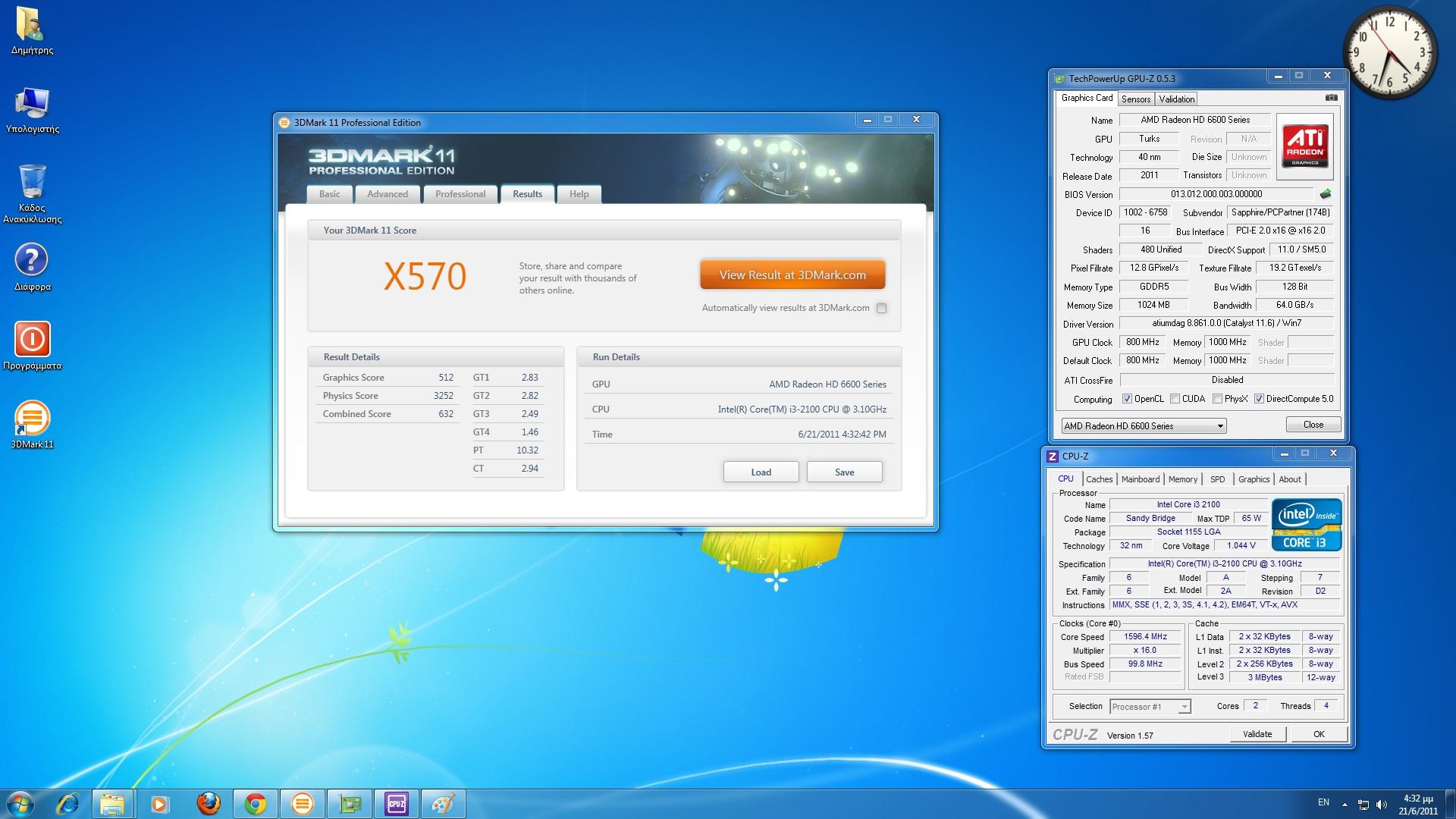Open the Caches tab in CPU-Z
Screen dimensions: 1456x819
tap(1099, 479)
